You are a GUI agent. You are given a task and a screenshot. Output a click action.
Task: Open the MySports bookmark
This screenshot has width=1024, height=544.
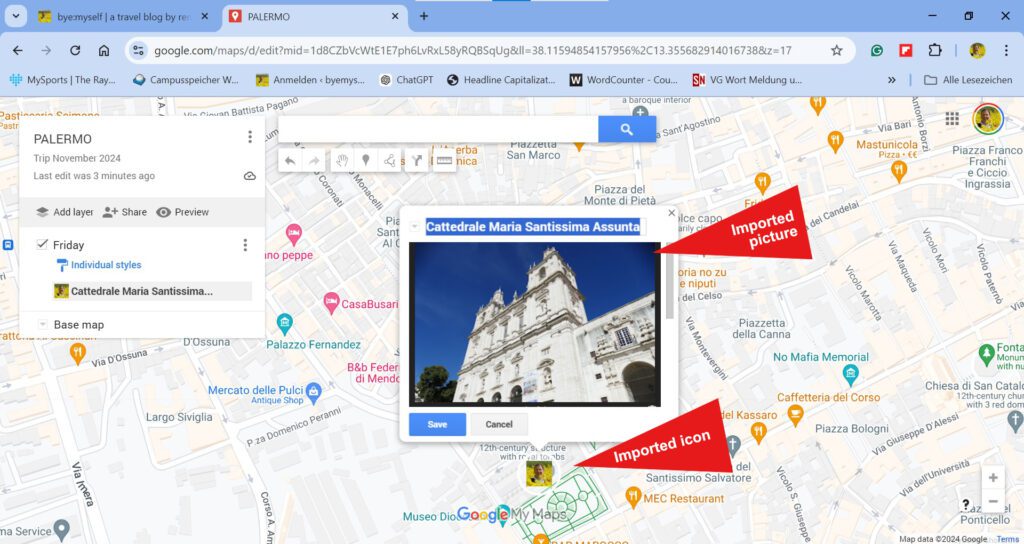pos(62,80)
